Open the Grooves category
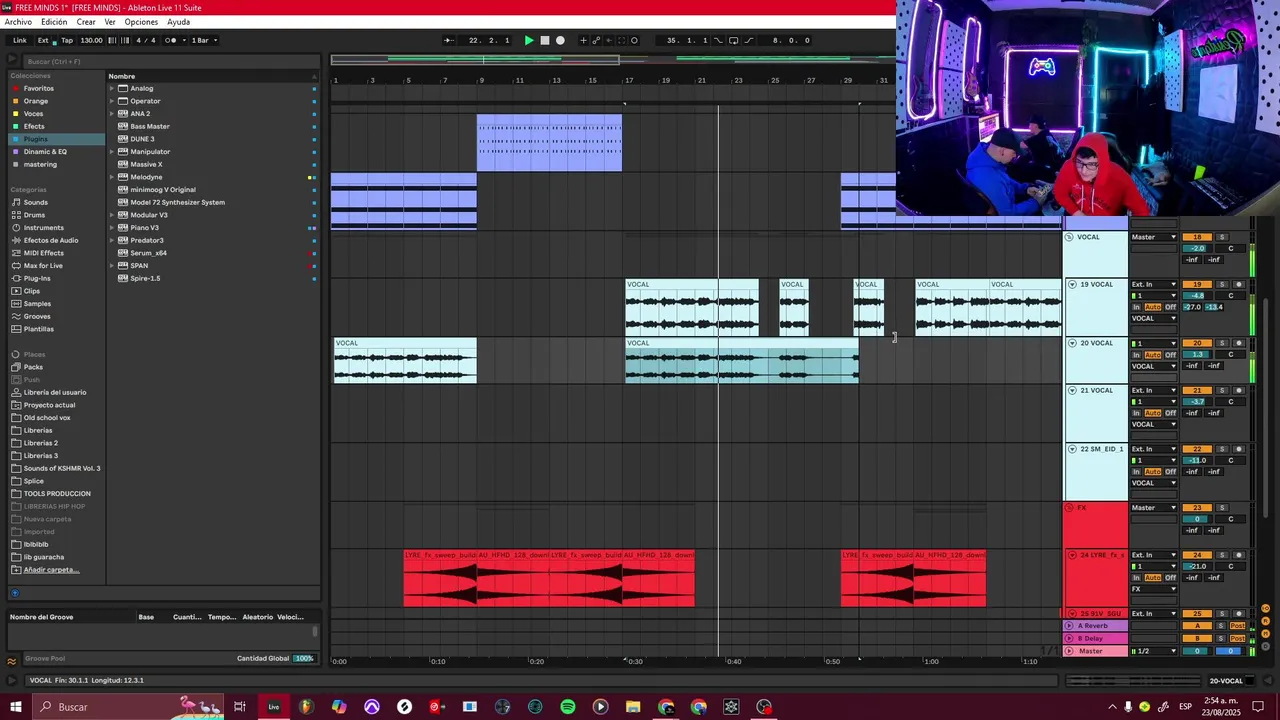The width and height of the screenshot is (1280, 720). [37, 316]
